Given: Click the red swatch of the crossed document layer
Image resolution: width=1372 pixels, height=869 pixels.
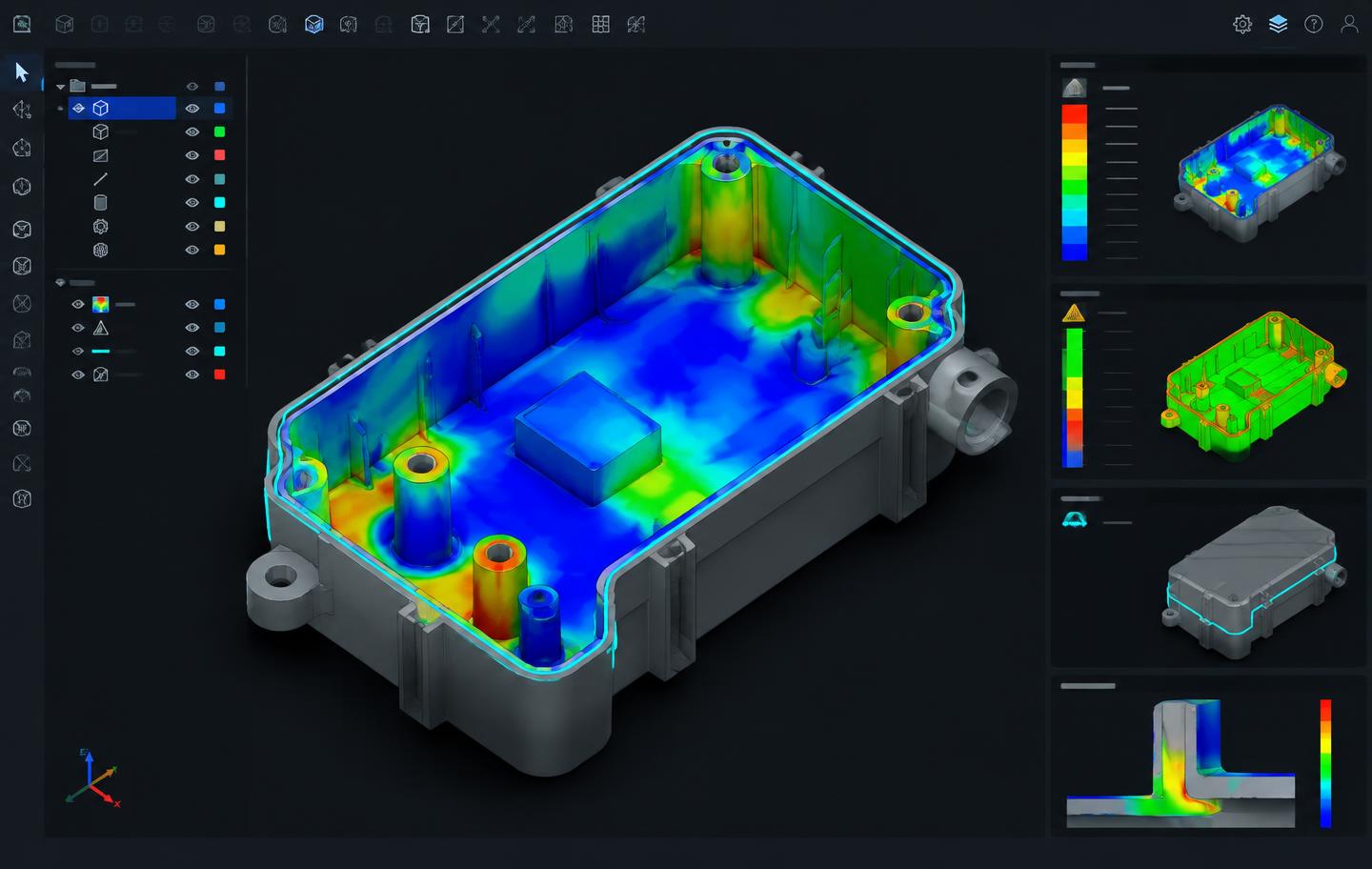Looking at the screenshot, I should (x=219, y=374).
